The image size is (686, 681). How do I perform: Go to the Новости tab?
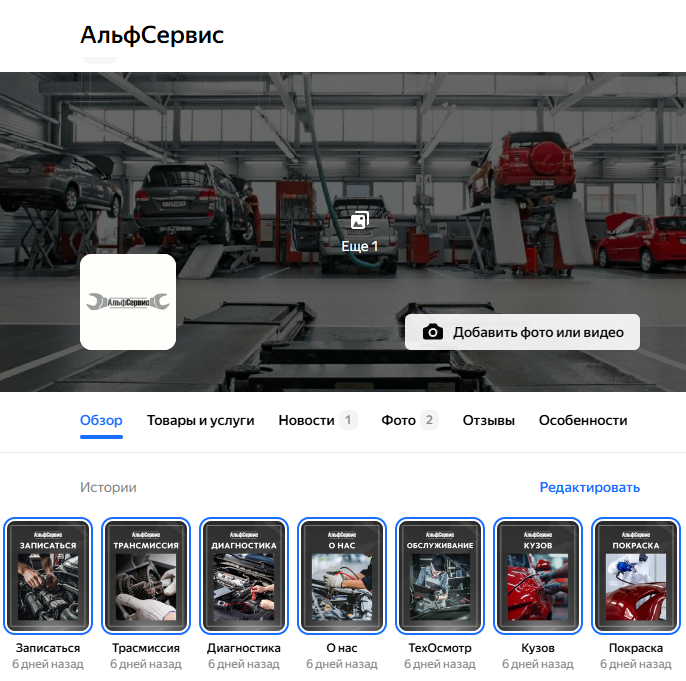pos(318,420)
